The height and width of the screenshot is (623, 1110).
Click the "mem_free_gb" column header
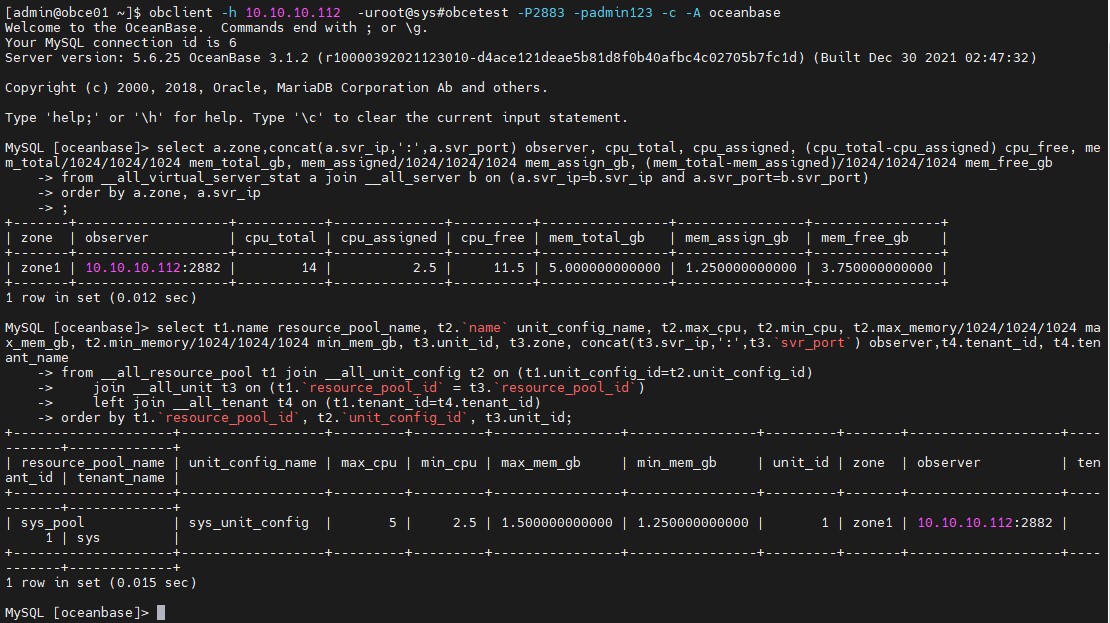tap(864, 238)
